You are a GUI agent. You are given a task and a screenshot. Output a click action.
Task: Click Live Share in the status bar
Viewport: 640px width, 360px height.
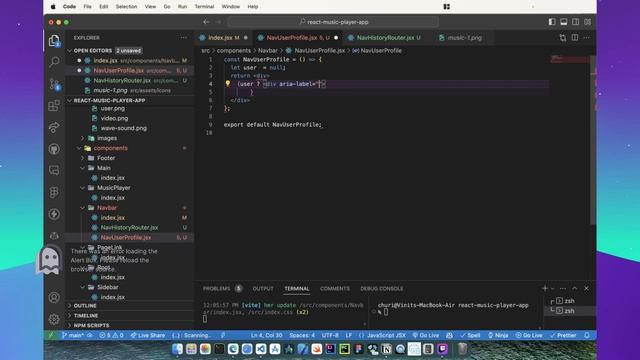point(148,336)
